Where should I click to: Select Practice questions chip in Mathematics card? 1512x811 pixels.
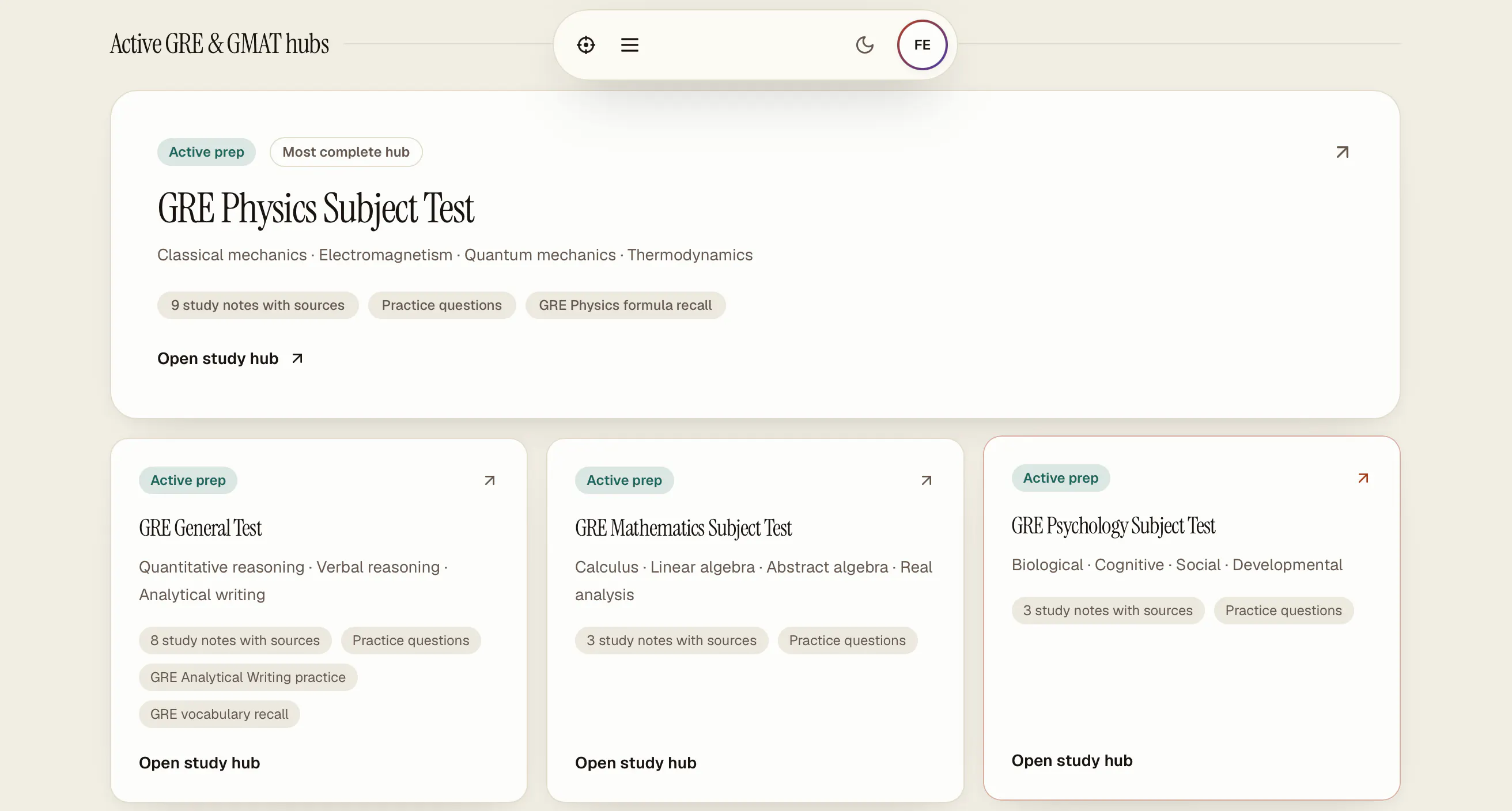point(847,641)
